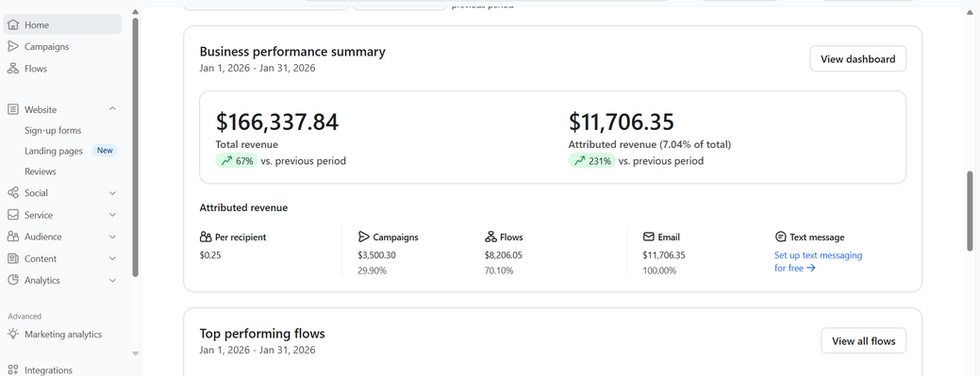Screen dimensions: 980x376
Task: Click the $3,500.30 campaigns revenue value
Action: pos(377,255)
